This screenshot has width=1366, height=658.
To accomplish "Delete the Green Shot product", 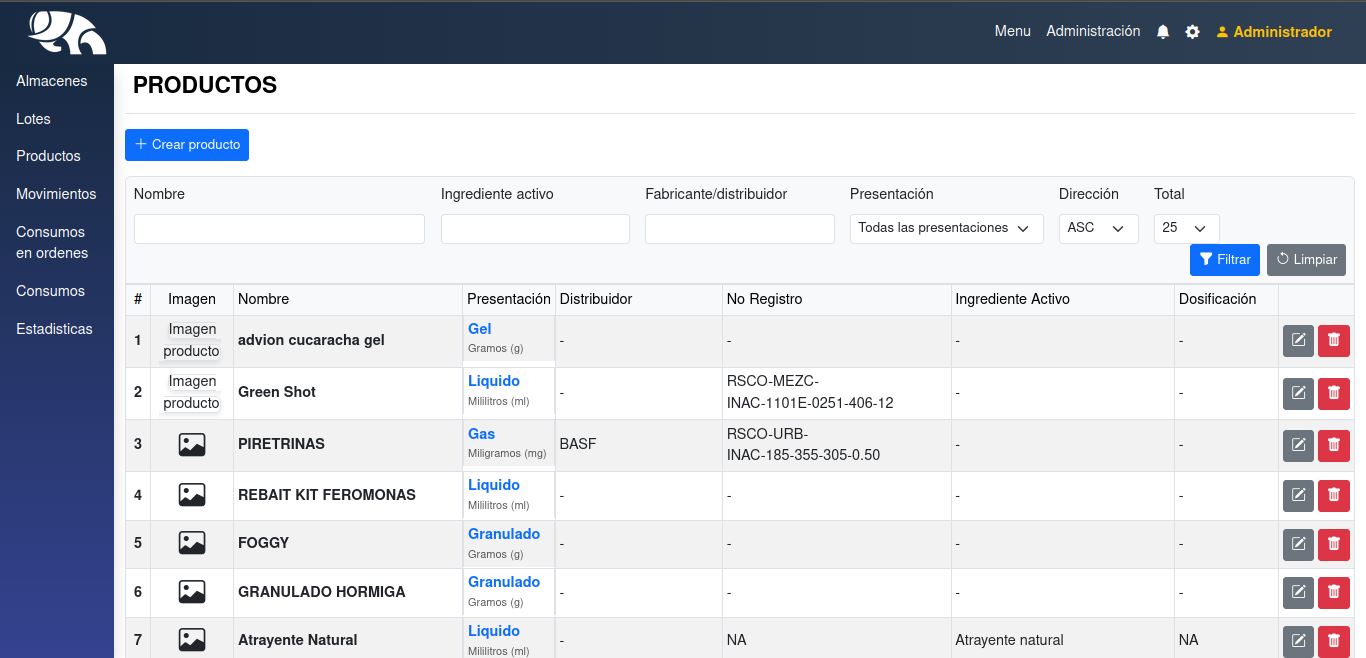I will pos(1333,393).
